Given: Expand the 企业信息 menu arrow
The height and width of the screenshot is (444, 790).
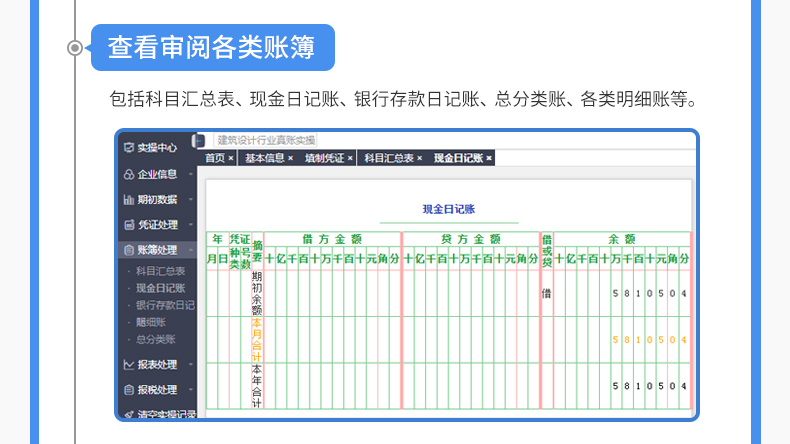Looking at the screenshot, I should pos(189,174).
